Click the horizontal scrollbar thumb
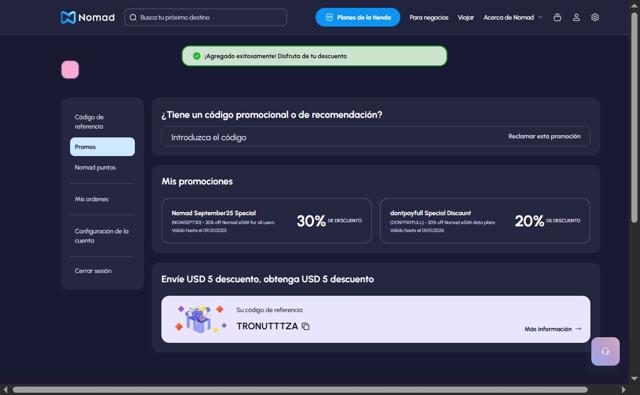This screenshot has height=395, width=640. 300,390
